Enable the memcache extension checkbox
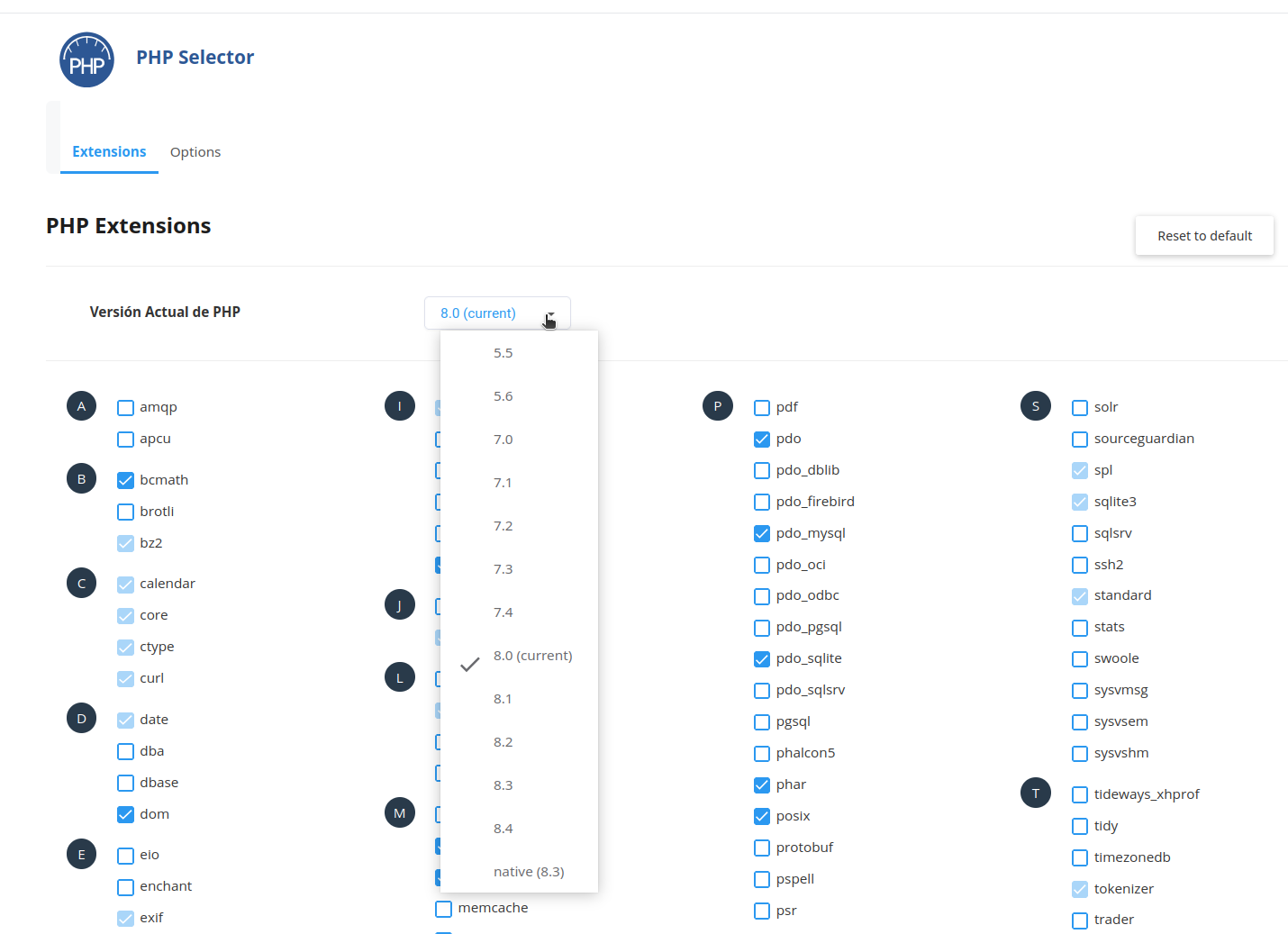 point(444,909)
